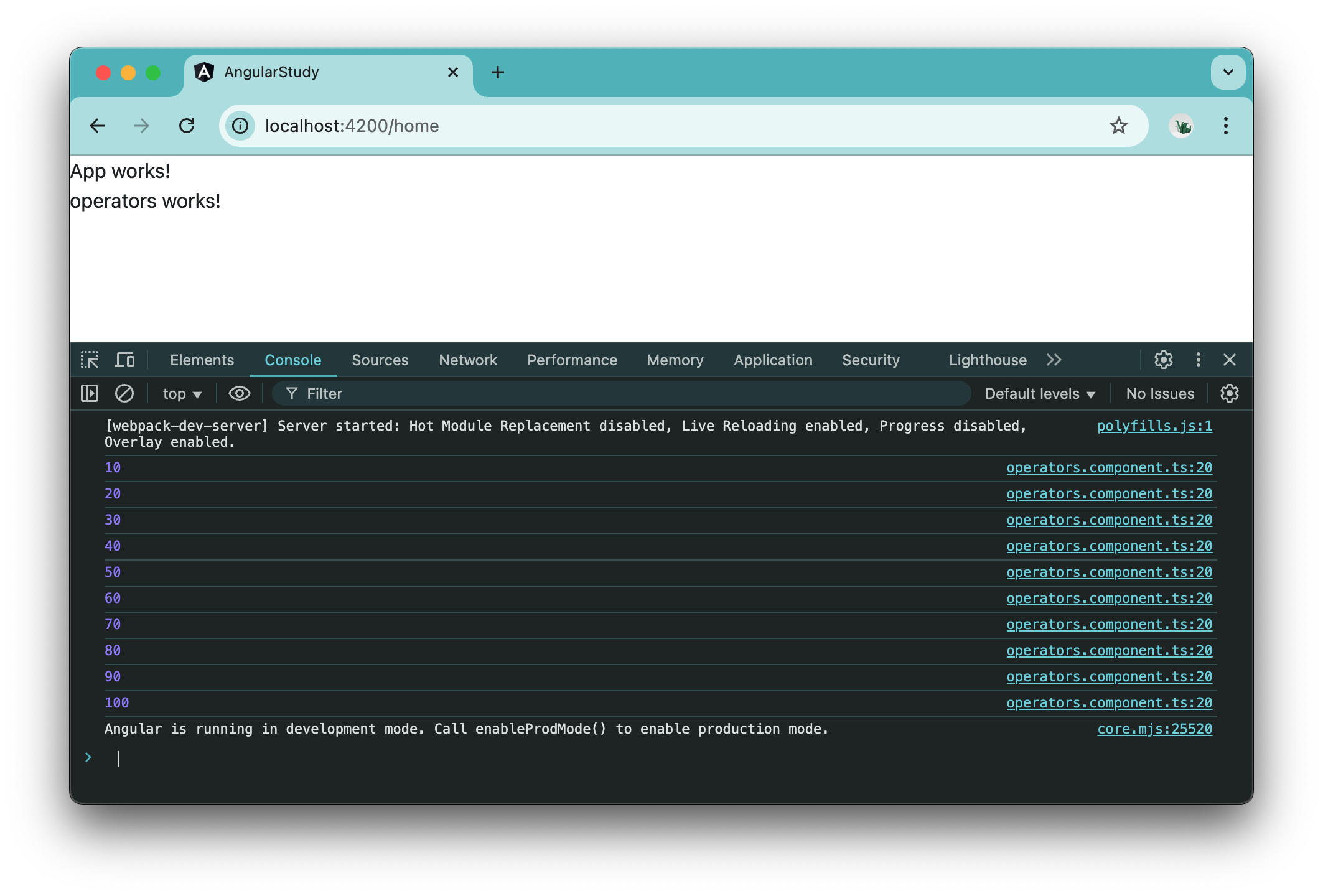
Task: Create a live expression with the eye icon
Action: click(x=239, y=393)
